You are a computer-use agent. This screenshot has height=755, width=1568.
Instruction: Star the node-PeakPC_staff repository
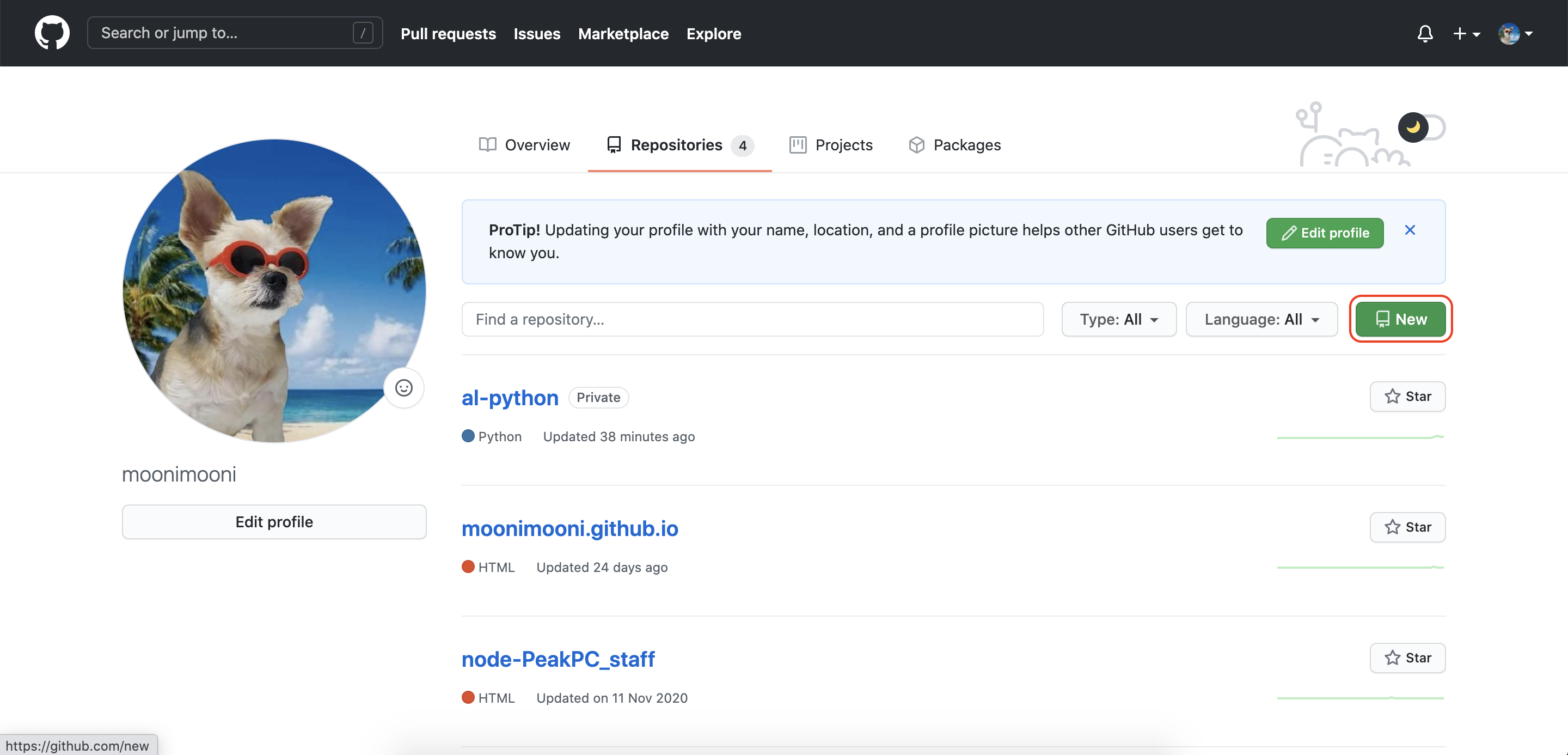click(1407, 657)
